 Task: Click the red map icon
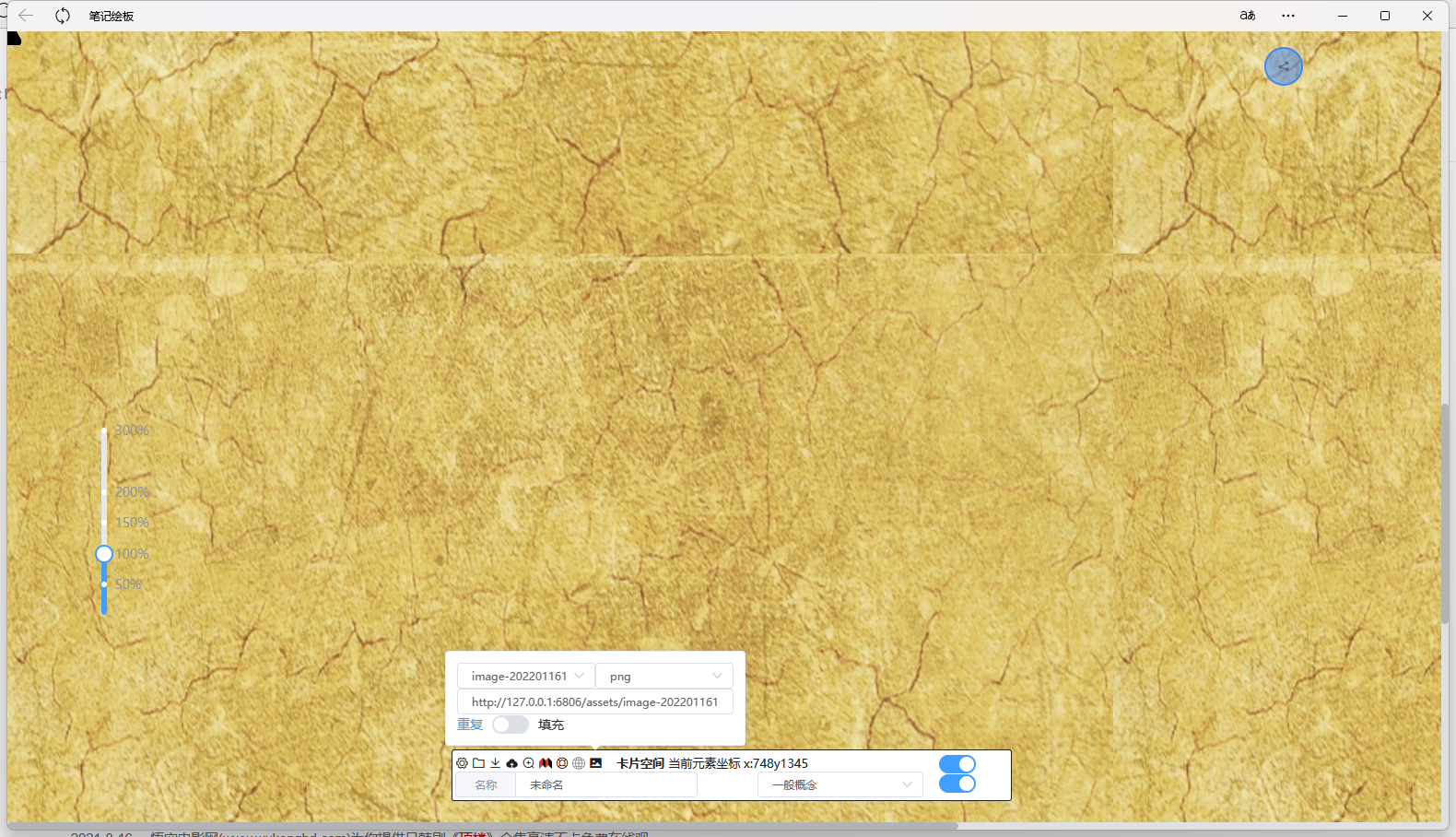[x=546, y=763]
